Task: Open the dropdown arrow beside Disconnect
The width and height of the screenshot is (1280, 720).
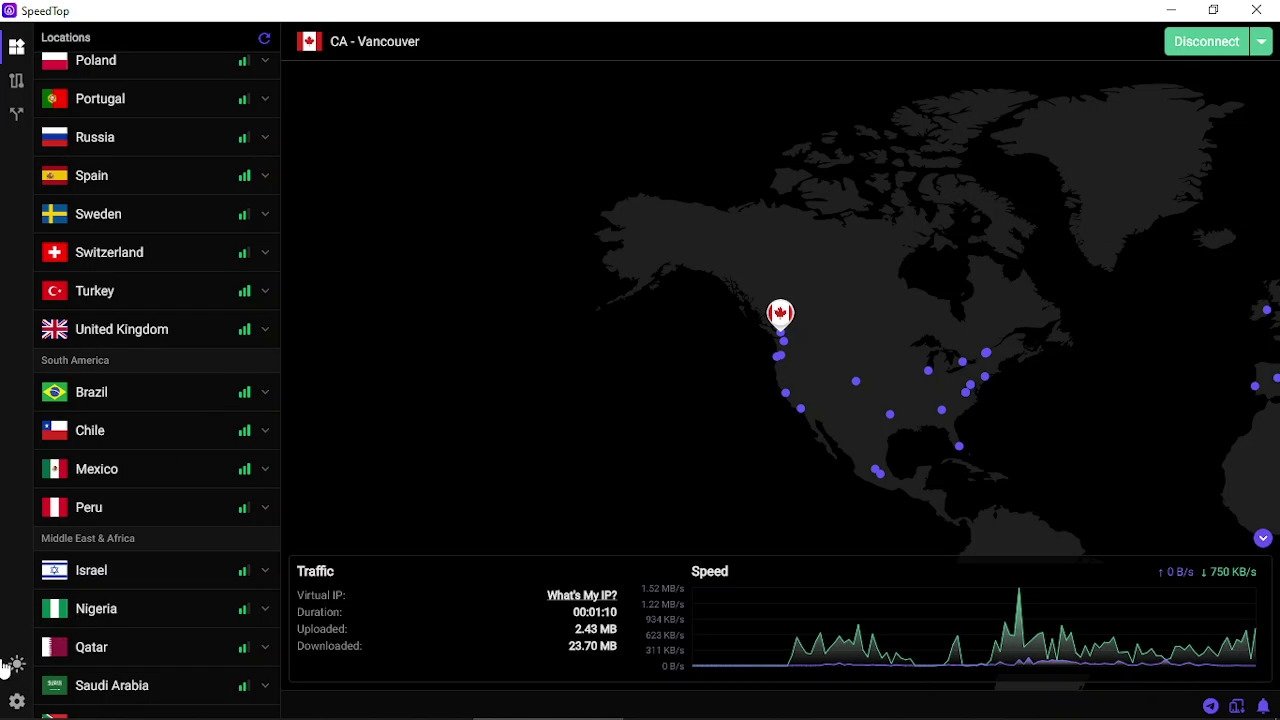Action: point(1261,41)
